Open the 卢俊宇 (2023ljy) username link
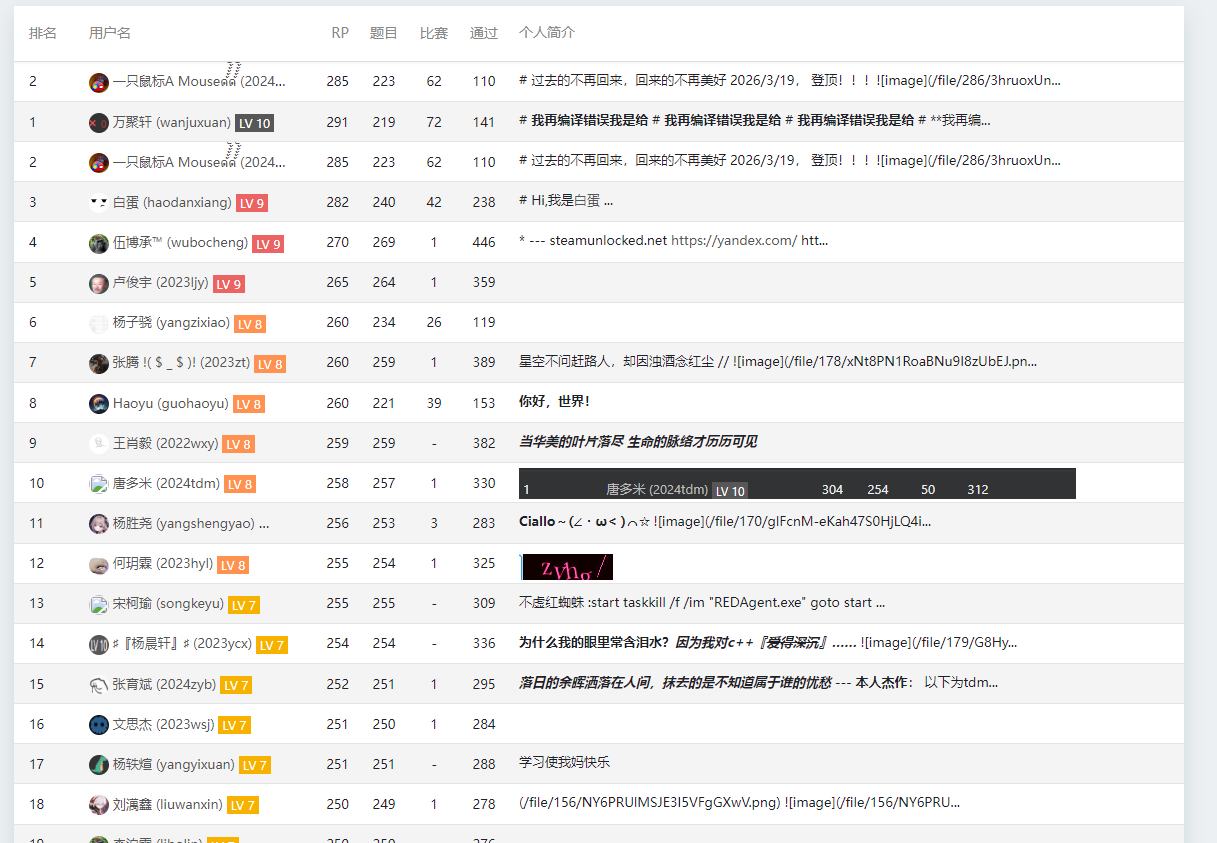Screen dimensions: 1217x843 (x=160, y=282)
